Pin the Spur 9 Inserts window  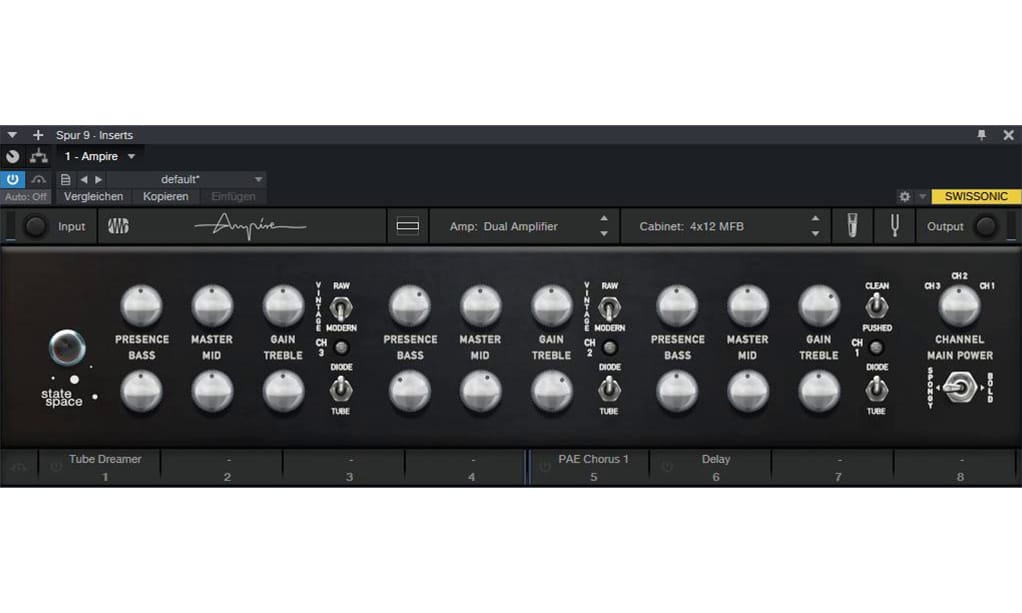982,135
